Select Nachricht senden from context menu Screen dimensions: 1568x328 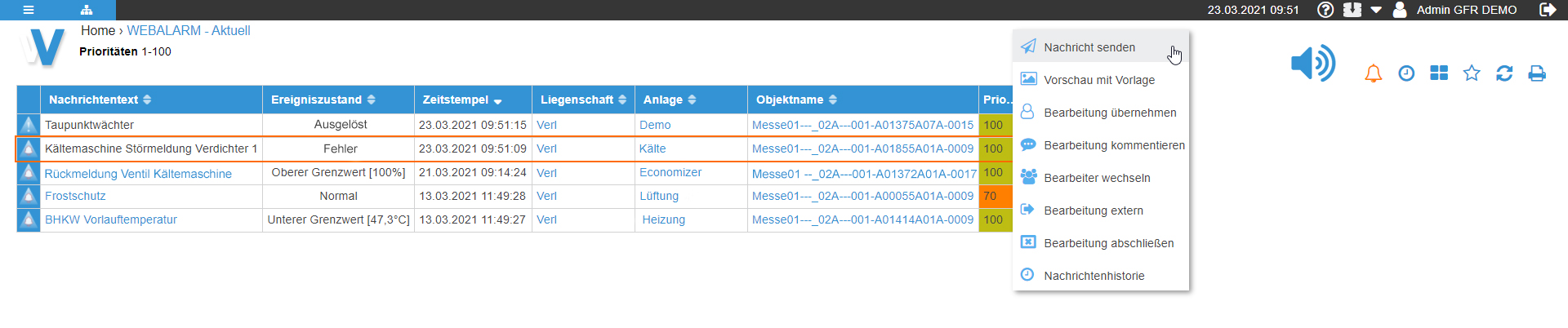1089,47
